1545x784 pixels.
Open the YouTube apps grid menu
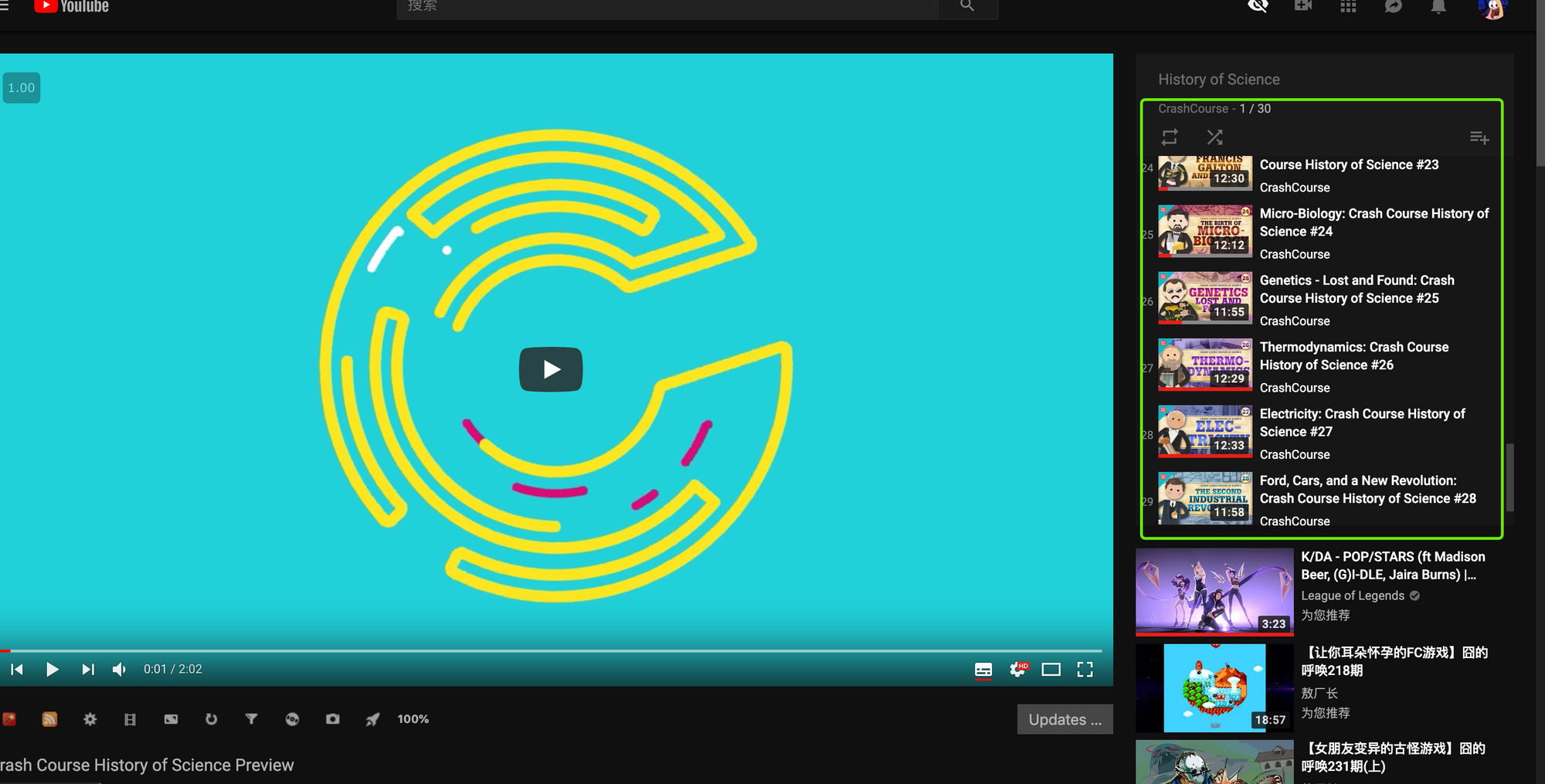(x=1348, y=6)
